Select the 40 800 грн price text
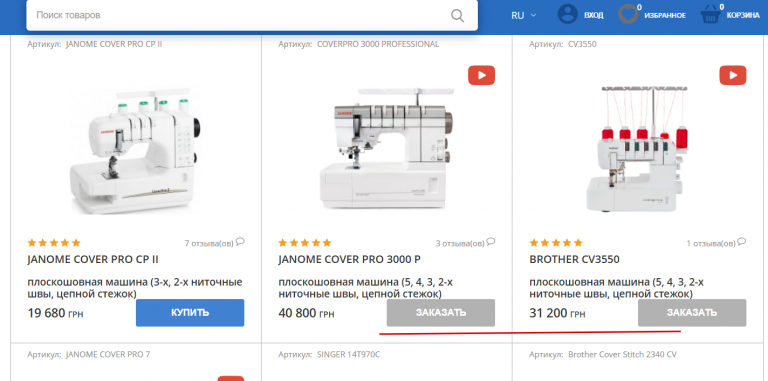 click(307, 313)
